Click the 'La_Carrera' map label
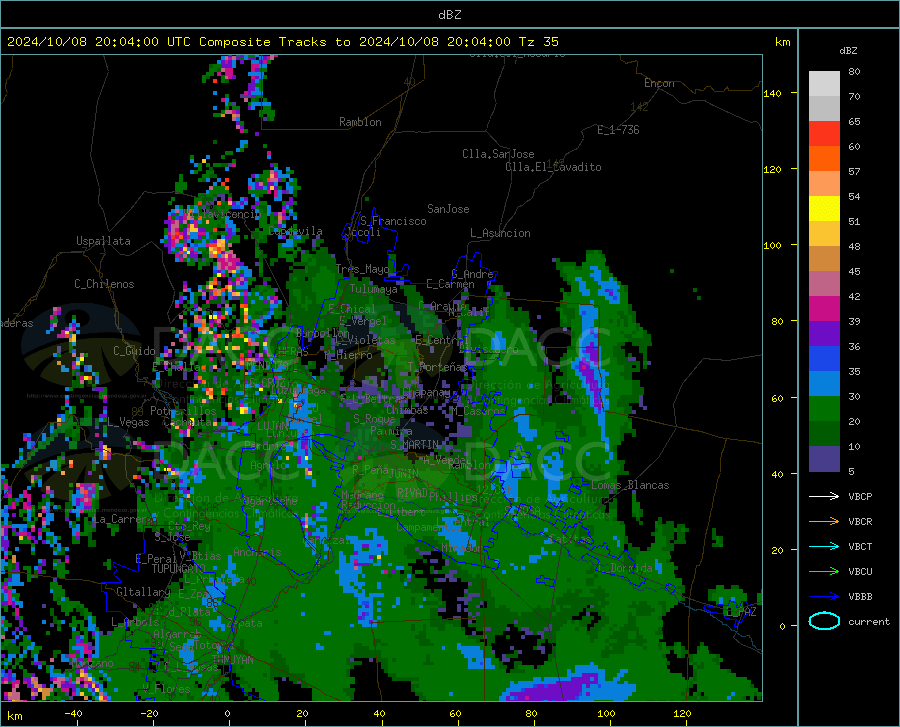 [123, 519]
